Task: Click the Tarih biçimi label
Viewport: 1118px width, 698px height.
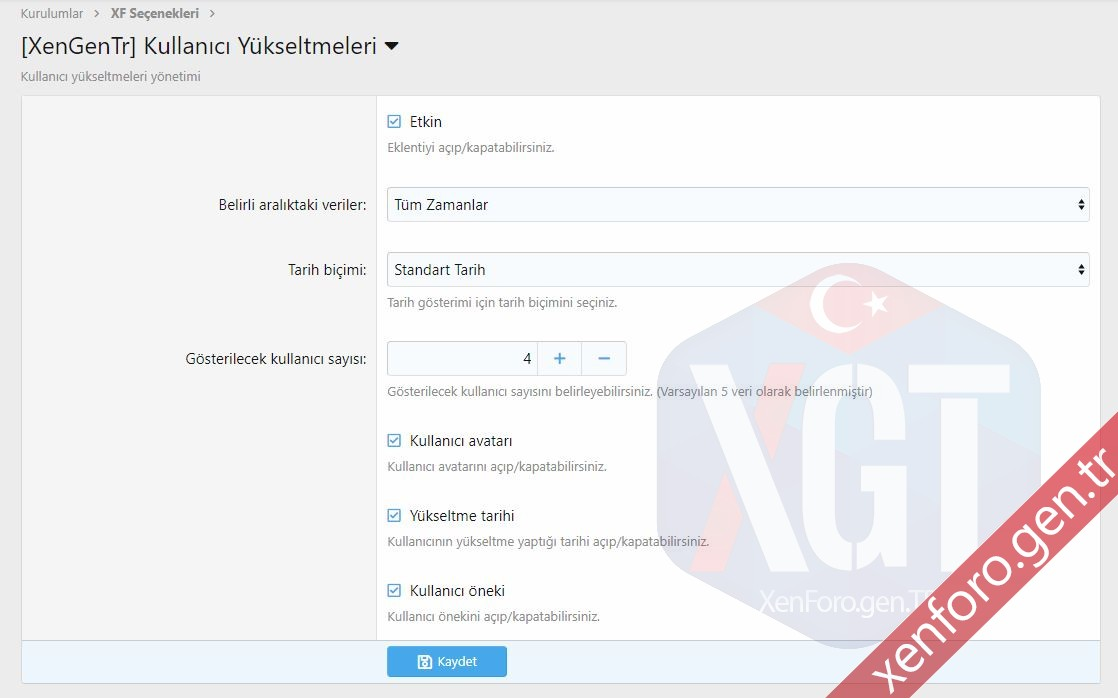Action: [327, 270]
